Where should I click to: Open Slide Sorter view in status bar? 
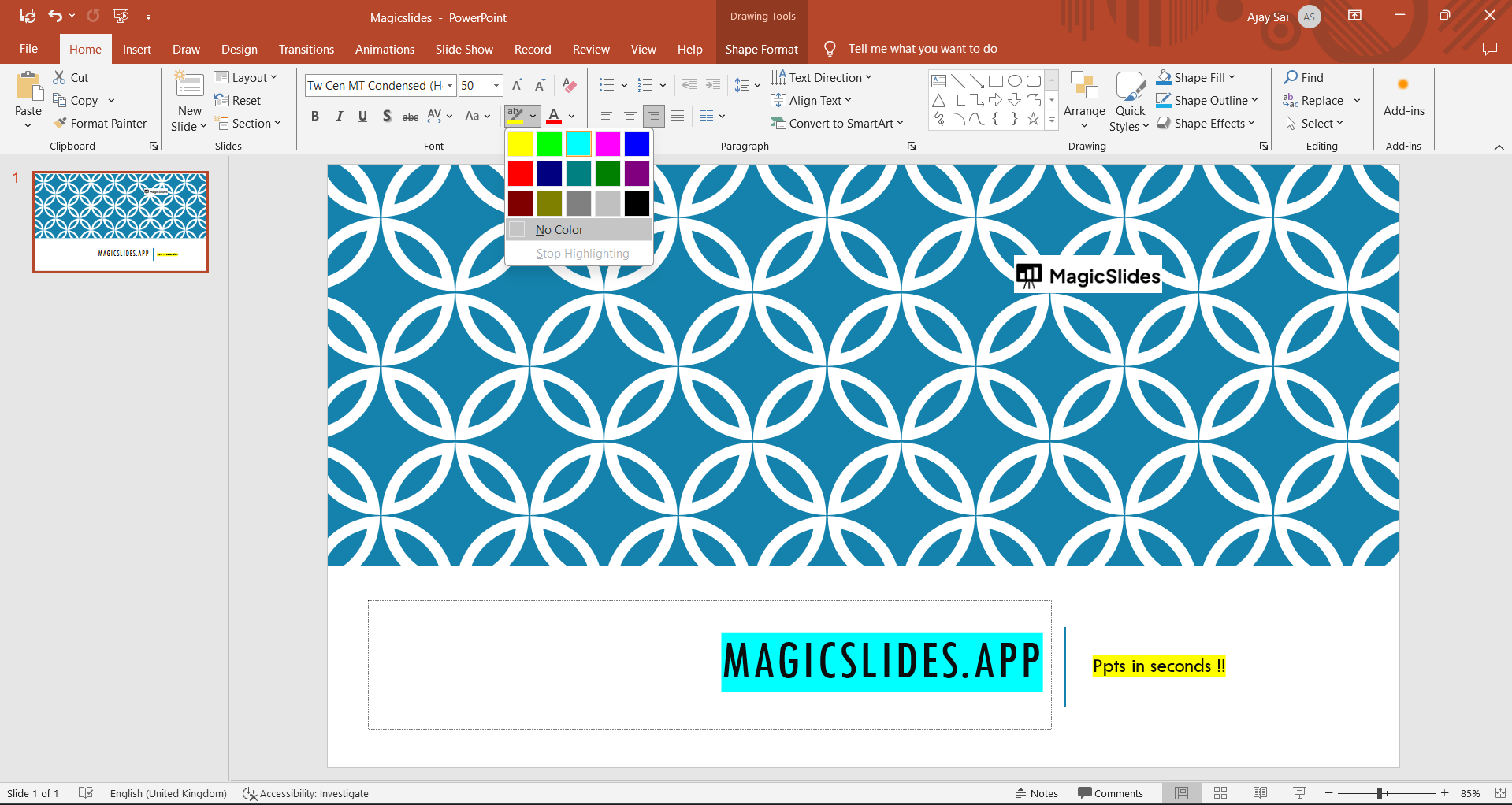click(x=1220, y=793)
